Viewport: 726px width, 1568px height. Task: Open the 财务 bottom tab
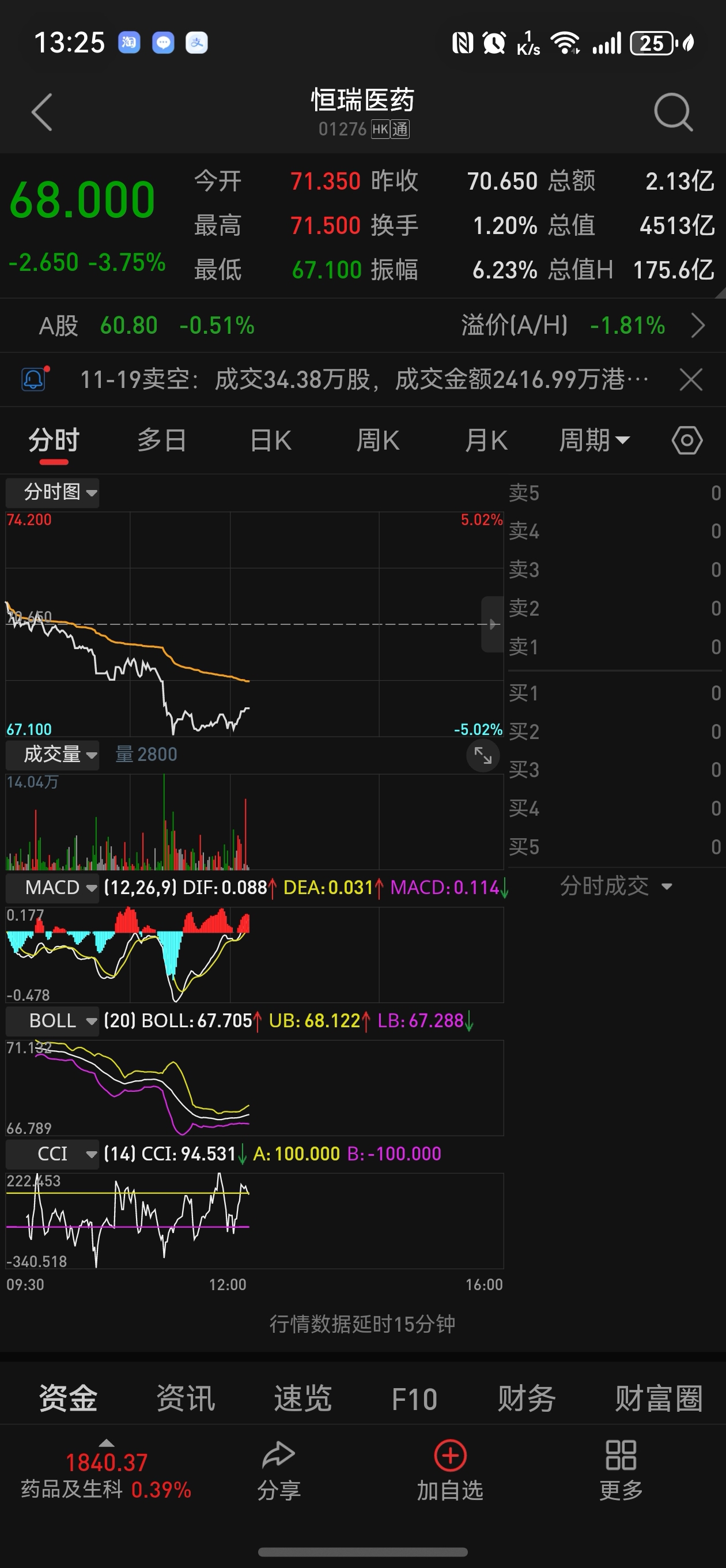tap(527, 1398)
